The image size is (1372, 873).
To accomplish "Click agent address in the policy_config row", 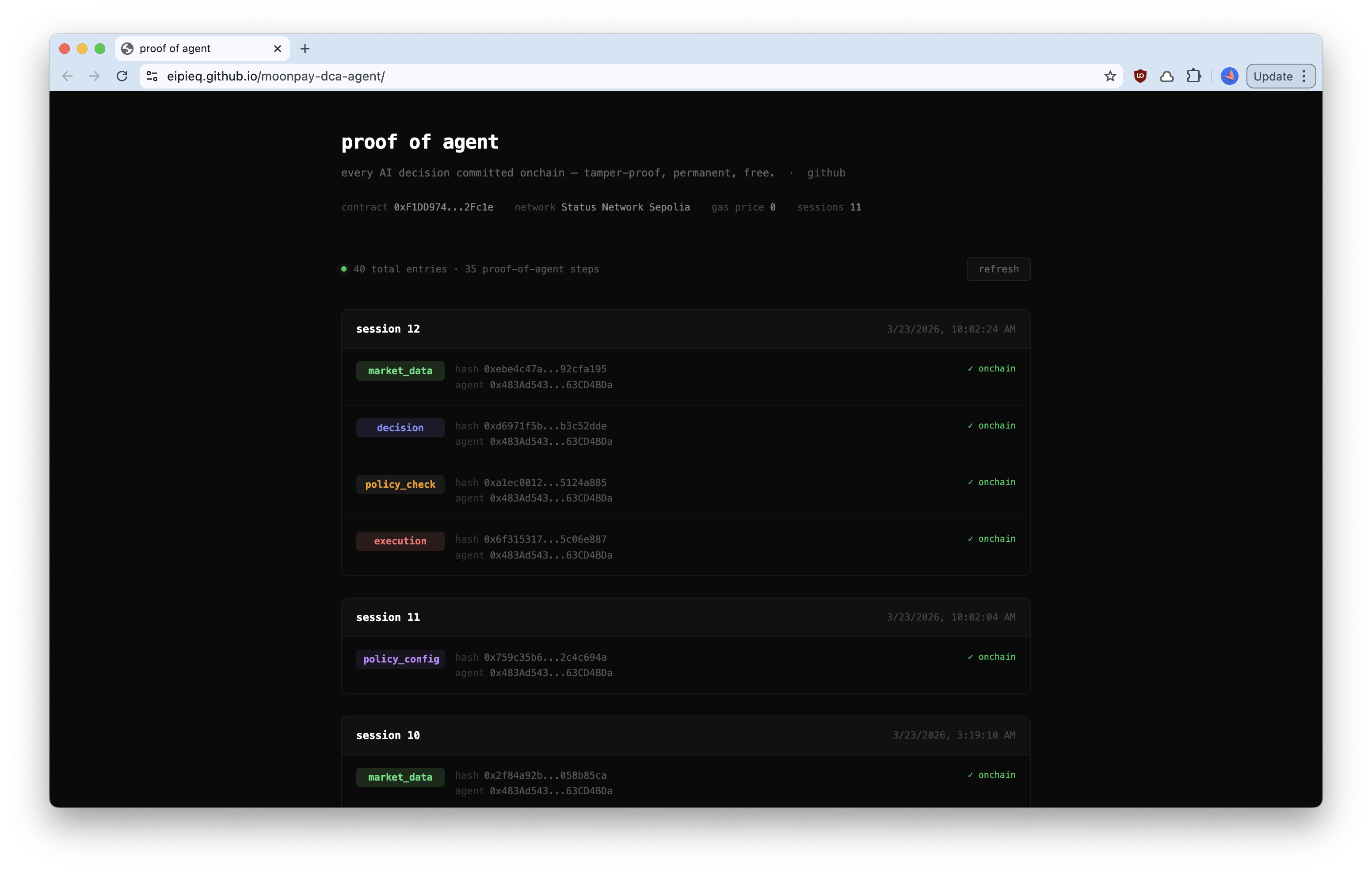I will 551,673.
